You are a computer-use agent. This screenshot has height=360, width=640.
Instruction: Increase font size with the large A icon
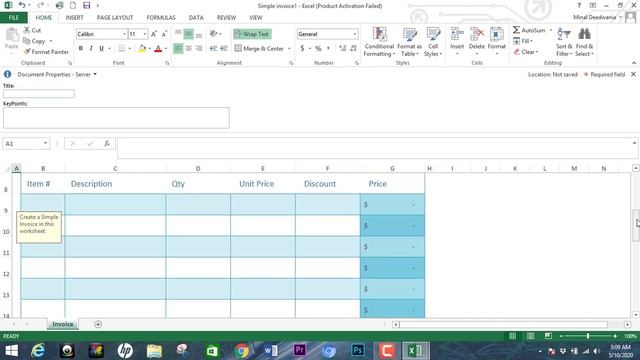point(153,34)
